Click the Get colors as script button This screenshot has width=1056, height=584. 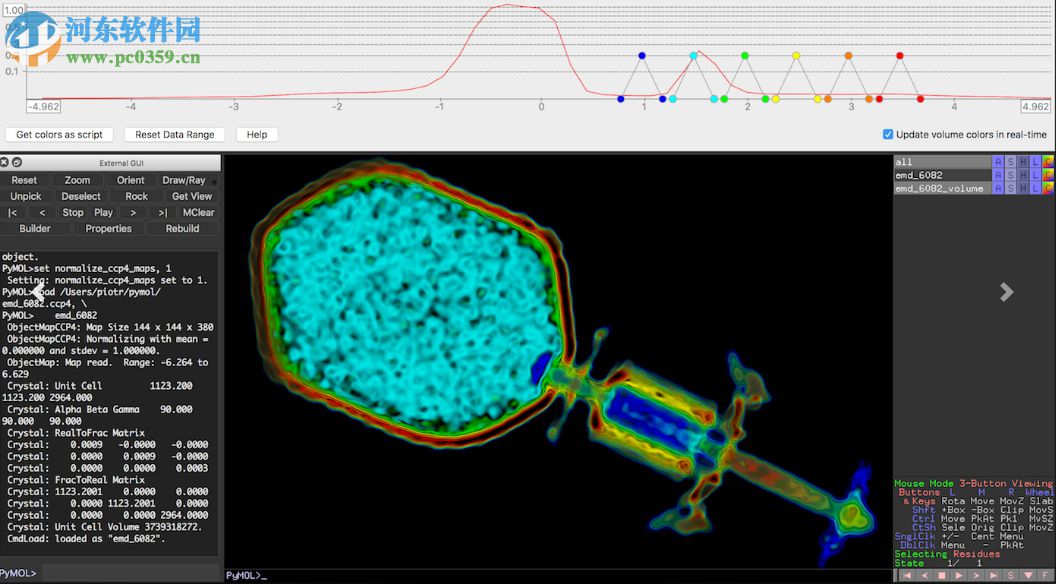pyautogui.click(x=60, y=134)
